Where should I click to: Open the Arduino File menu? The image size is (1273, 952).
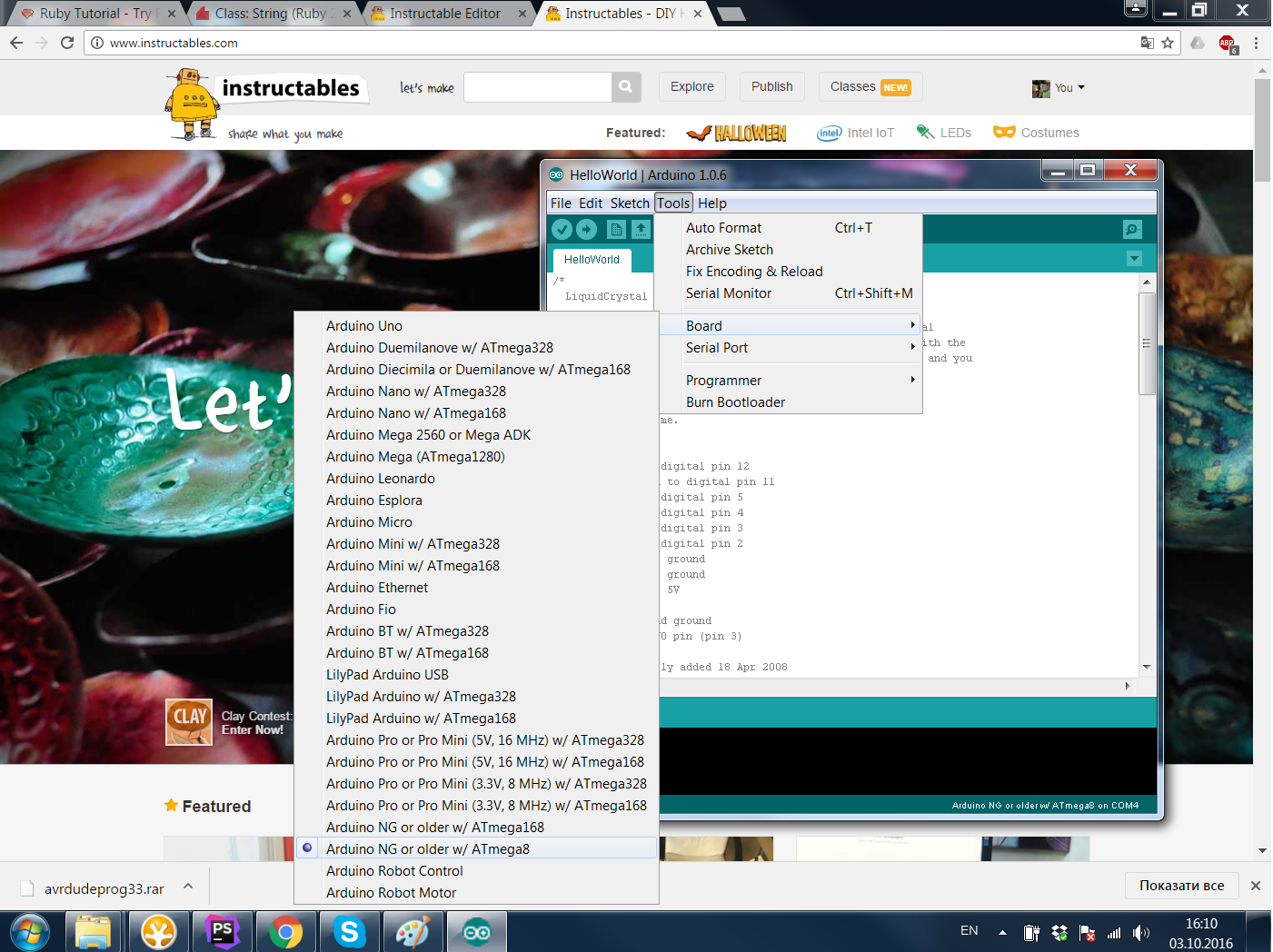click(561, 203)
